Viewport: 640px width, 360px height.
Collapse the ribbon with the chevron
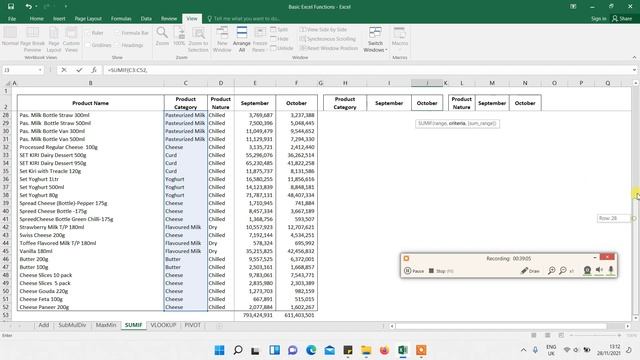[x=634, y=58]
